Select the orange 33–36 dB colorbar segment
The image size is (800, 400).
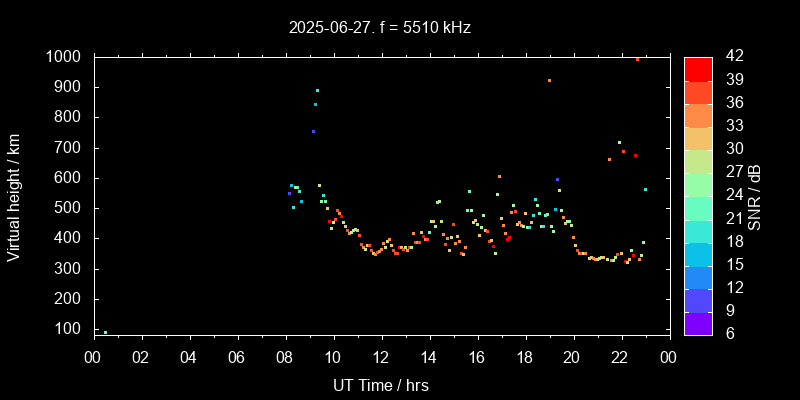(x=698, y=115)
